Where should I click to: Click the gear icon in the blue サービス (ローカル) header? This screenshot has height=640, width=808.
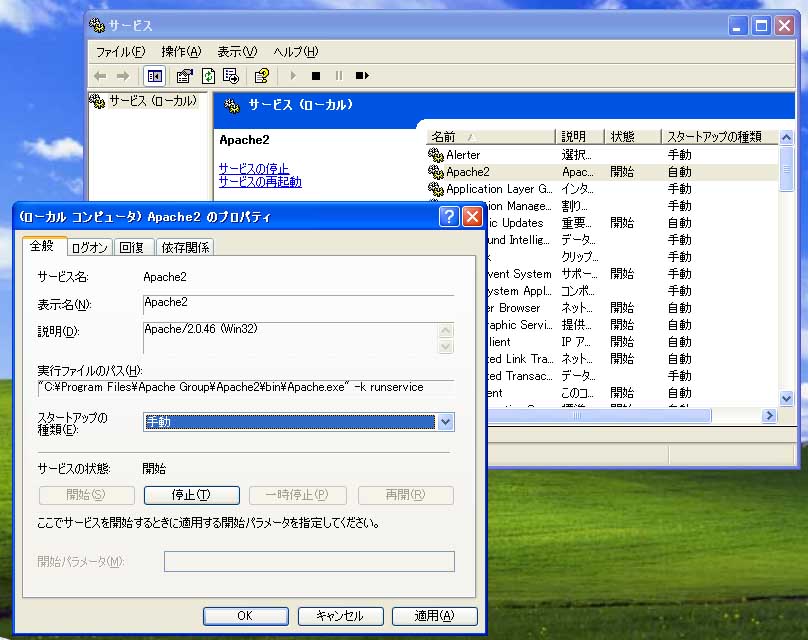pyautogui.click(x=232, y=106)
